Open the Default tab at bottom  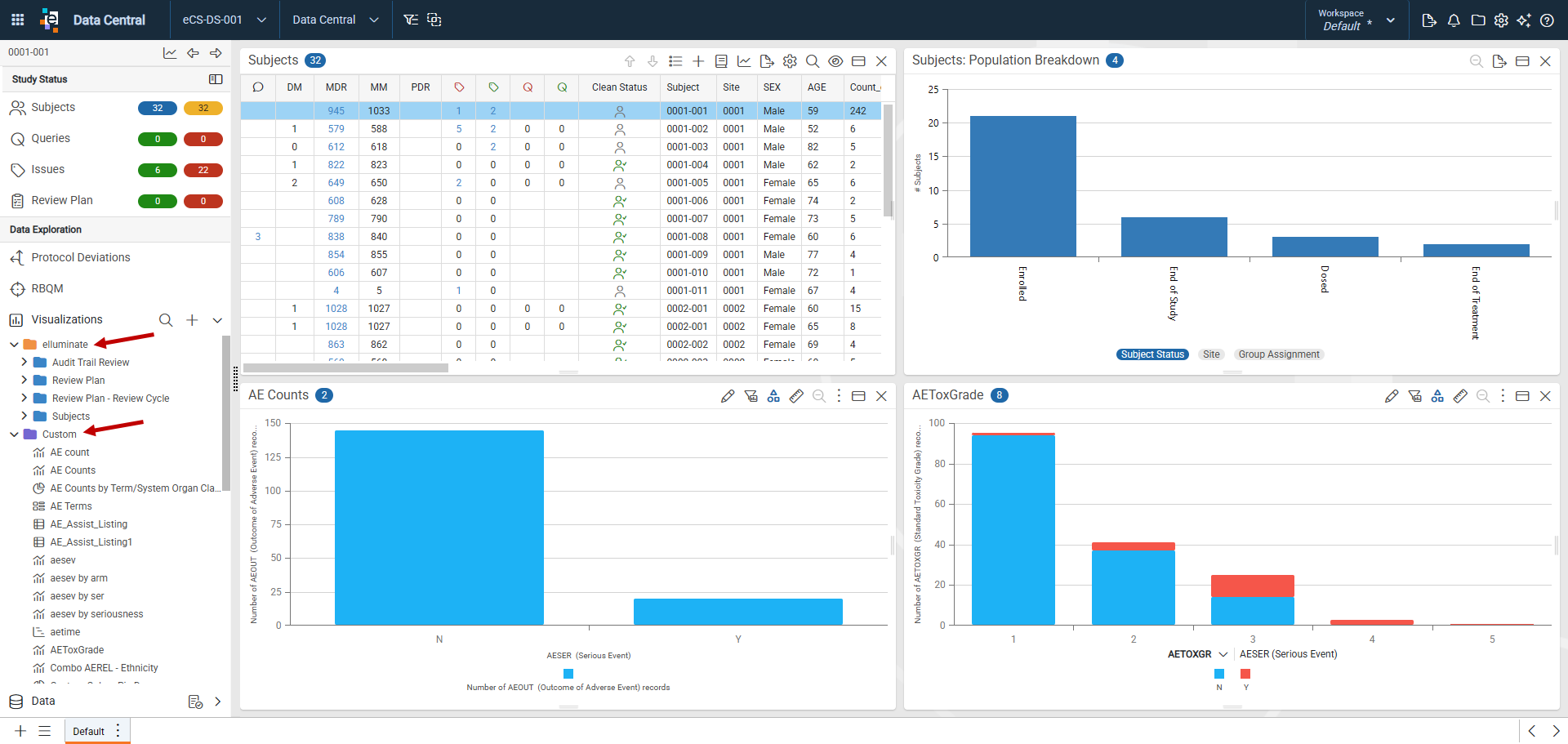pos(88,732)
